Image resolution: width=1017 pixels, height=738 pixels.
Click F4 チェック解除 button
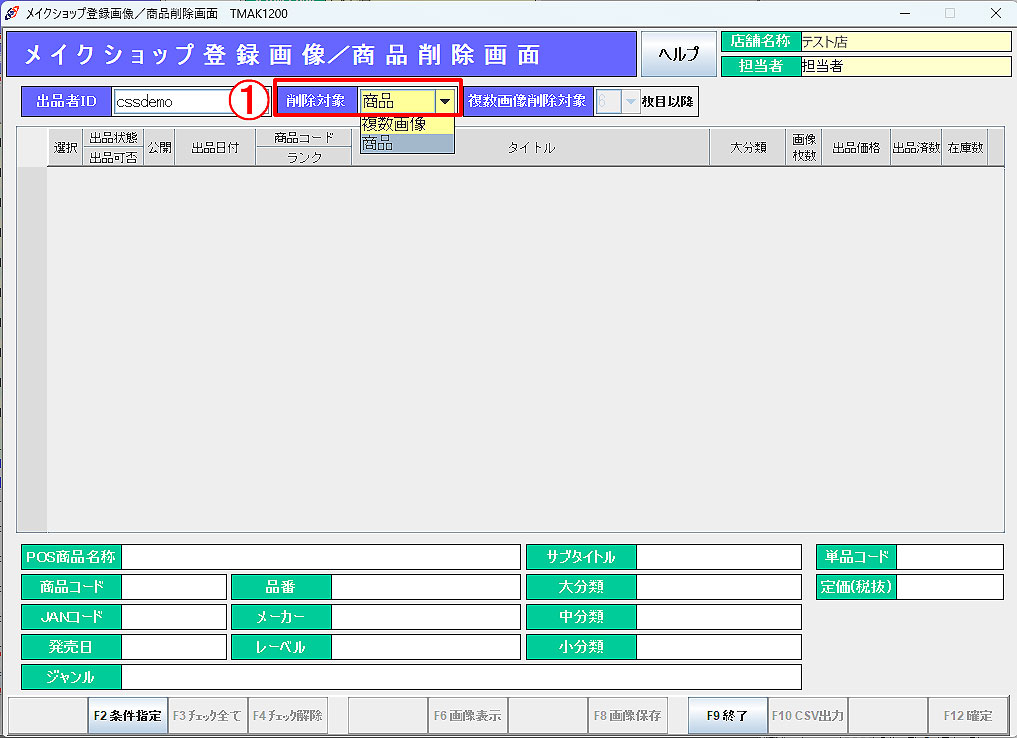287,716
